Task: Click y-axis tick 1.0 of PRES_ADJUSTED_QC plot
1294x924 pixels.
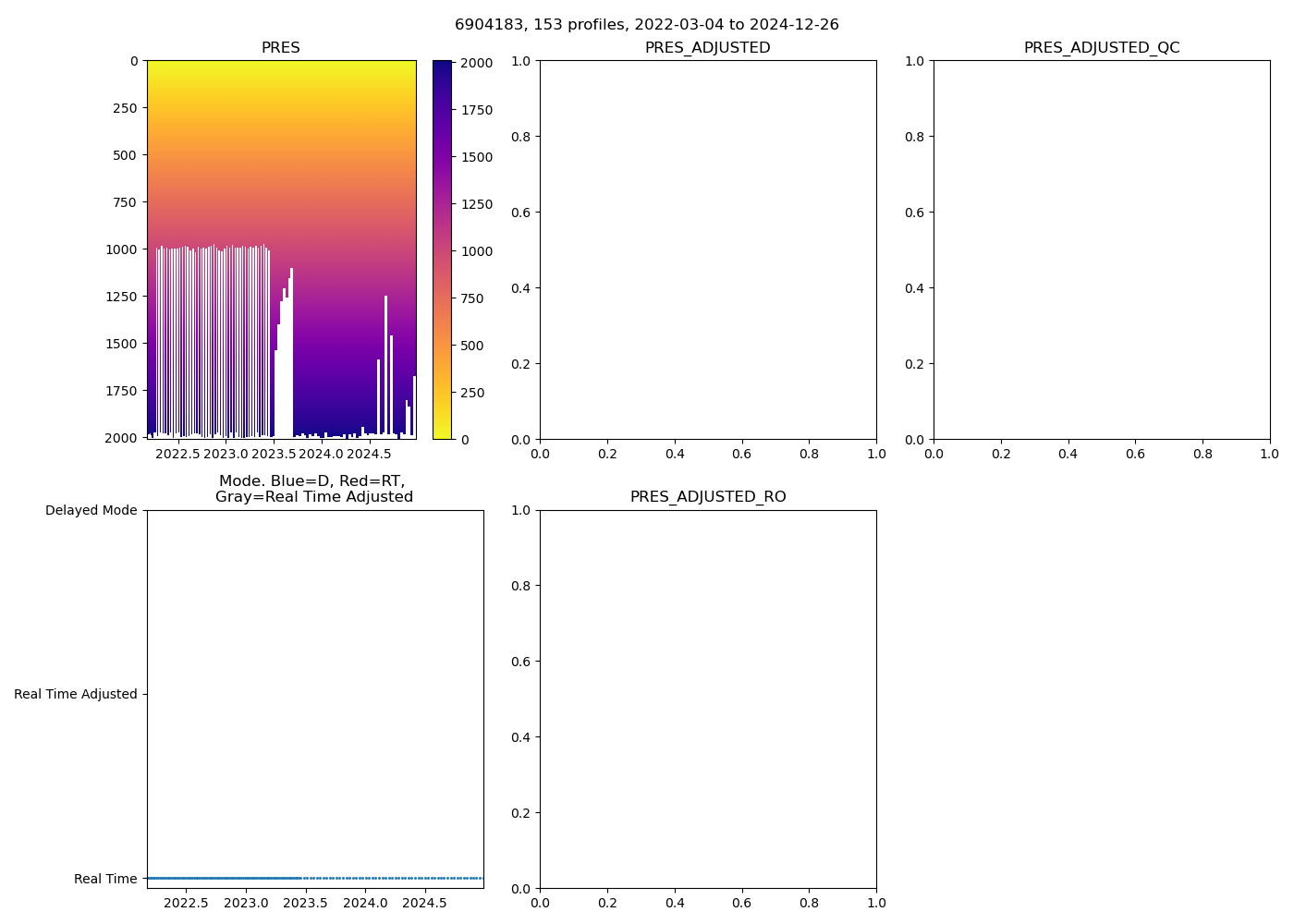Action: pos(915,61)
